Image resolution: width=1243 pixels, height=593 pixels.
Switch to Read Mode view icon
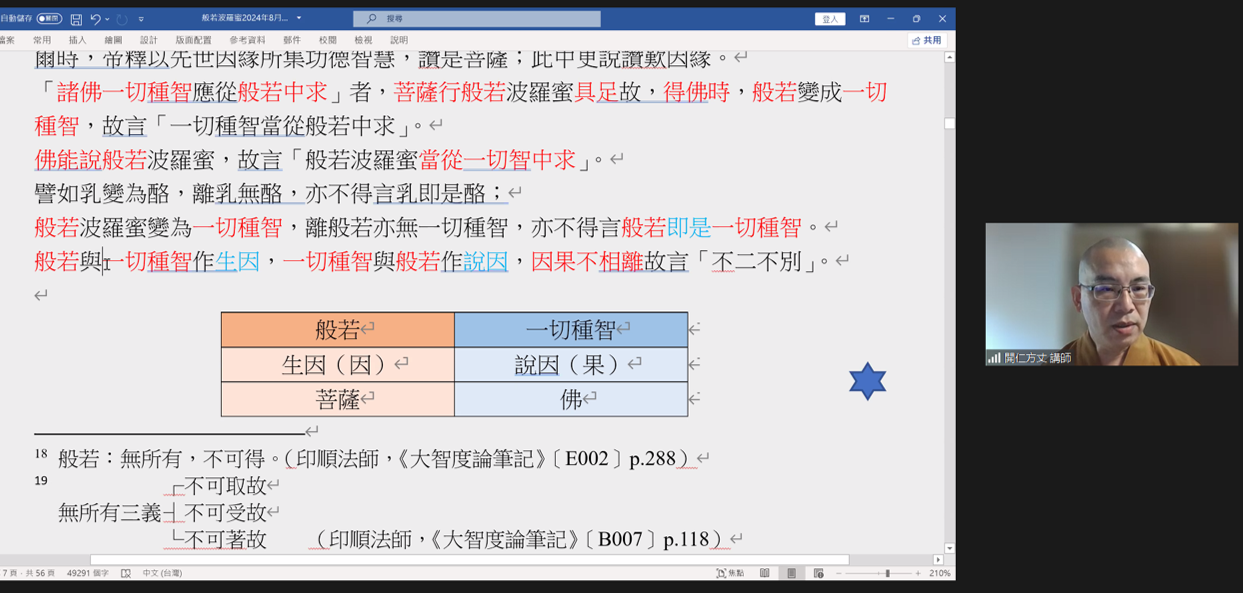click(765, 573)
